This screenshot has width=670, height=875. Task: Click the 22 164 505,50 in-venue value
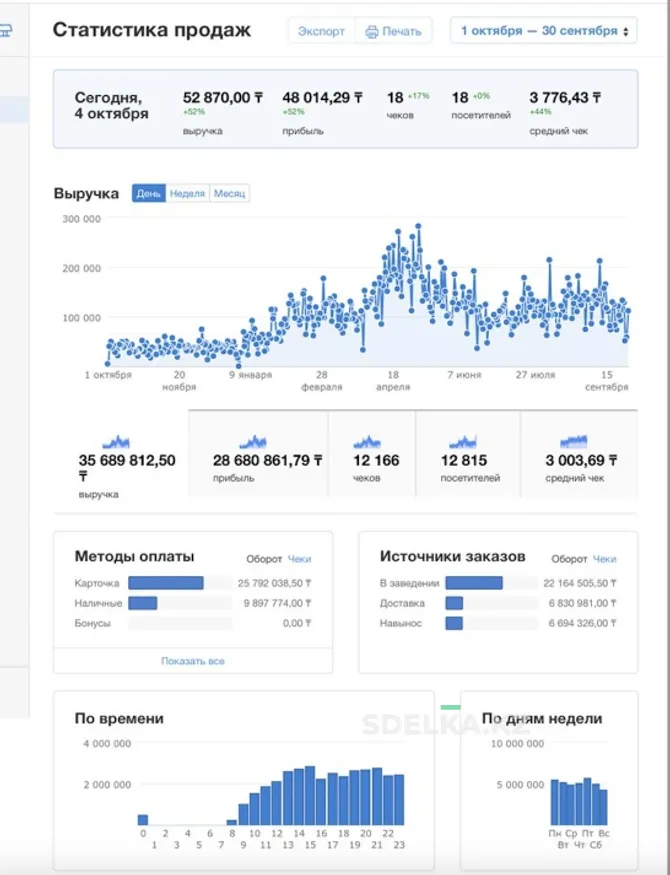pos(580,583)
